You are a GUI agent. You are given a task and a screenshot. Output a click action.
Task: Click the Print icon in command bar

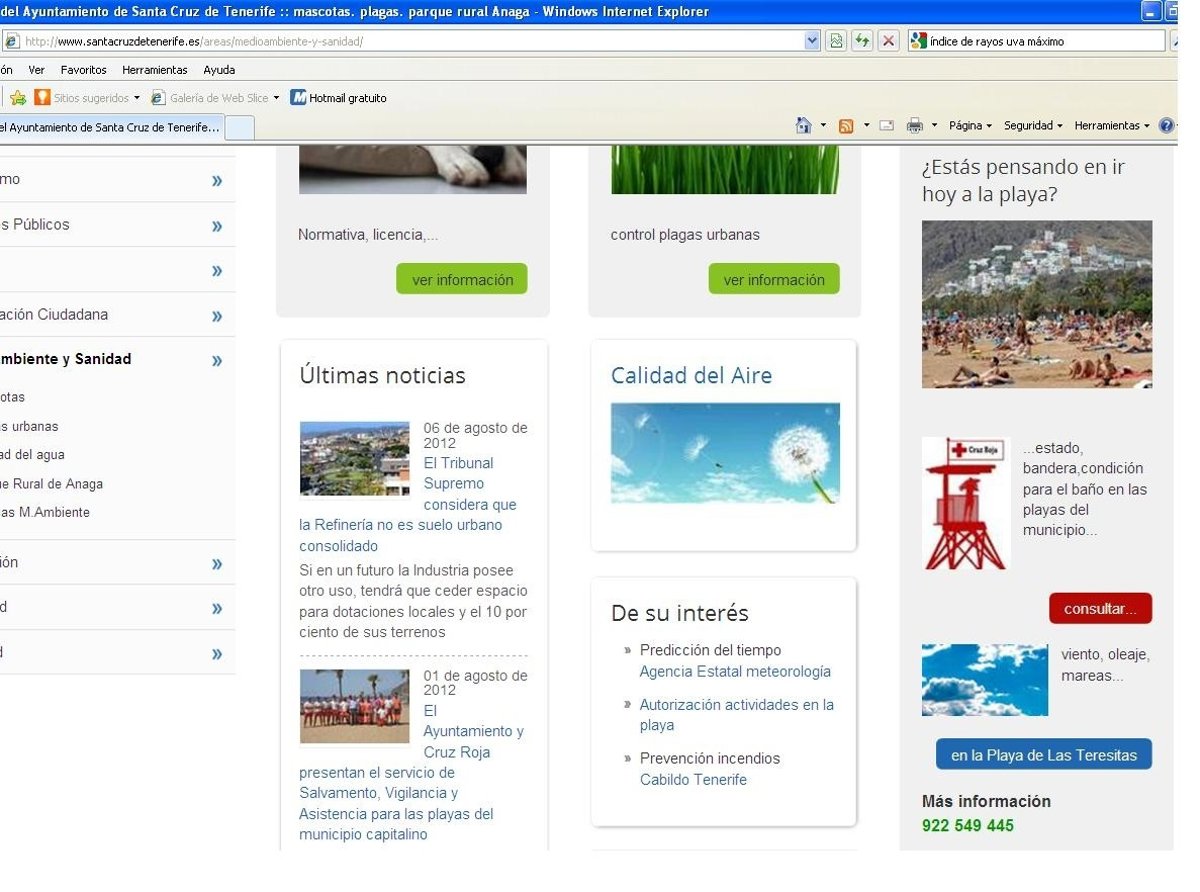pyautogui.click(x=914, y=126)
